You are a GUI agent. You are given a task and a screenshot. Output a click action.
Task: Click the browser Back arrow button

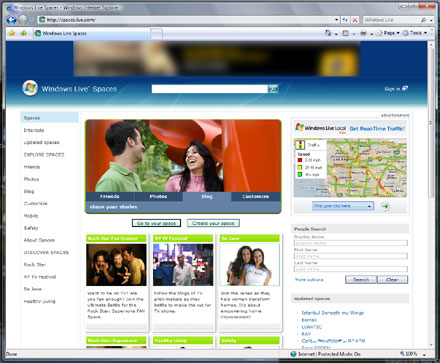[x=11, y=20]
